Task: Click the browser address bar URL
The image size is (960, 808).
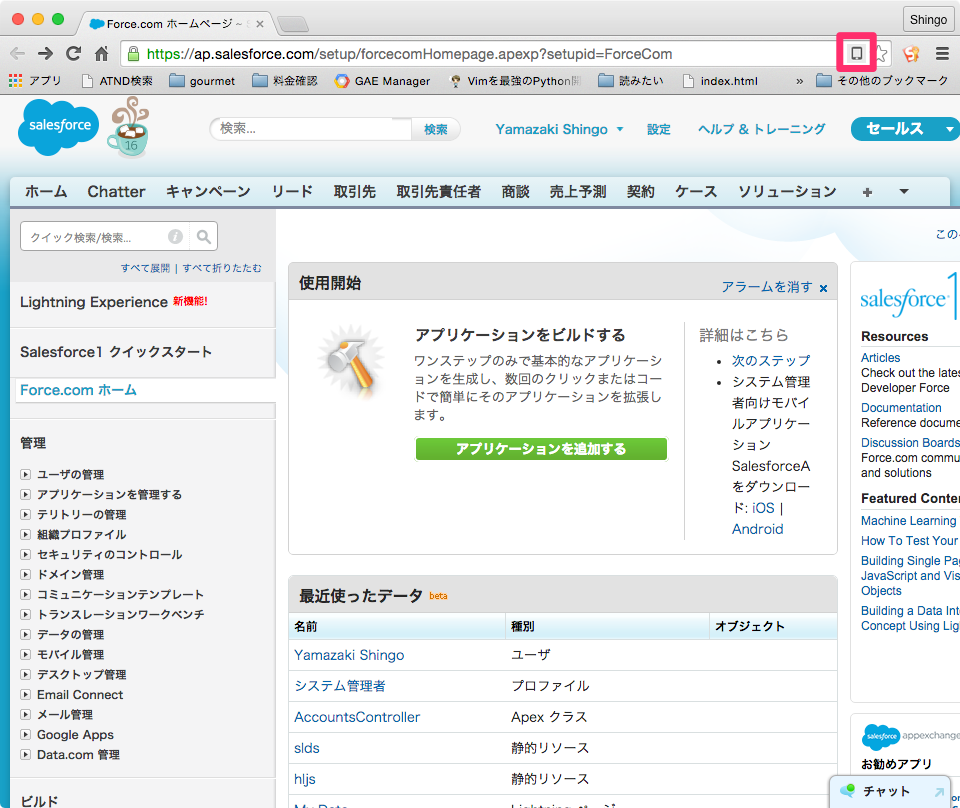Action: point(409,54)
